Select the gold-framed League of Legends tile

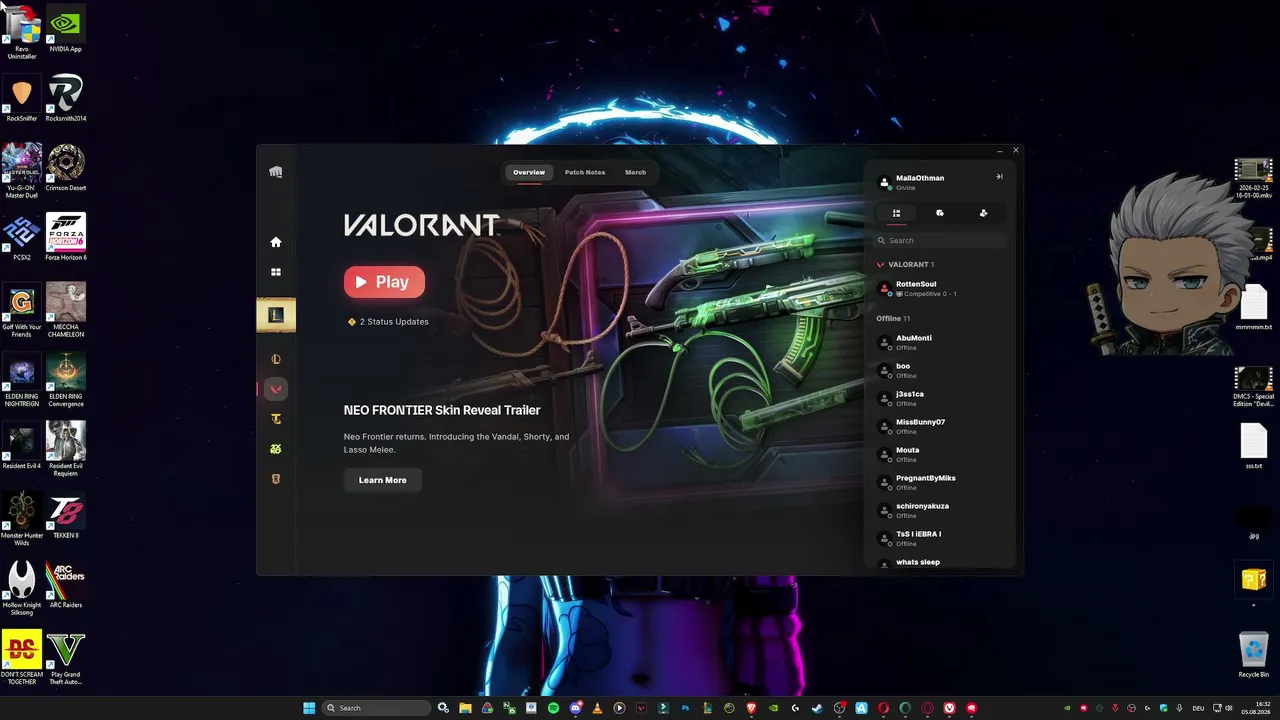pyautogui.click(x=276, y=315)
